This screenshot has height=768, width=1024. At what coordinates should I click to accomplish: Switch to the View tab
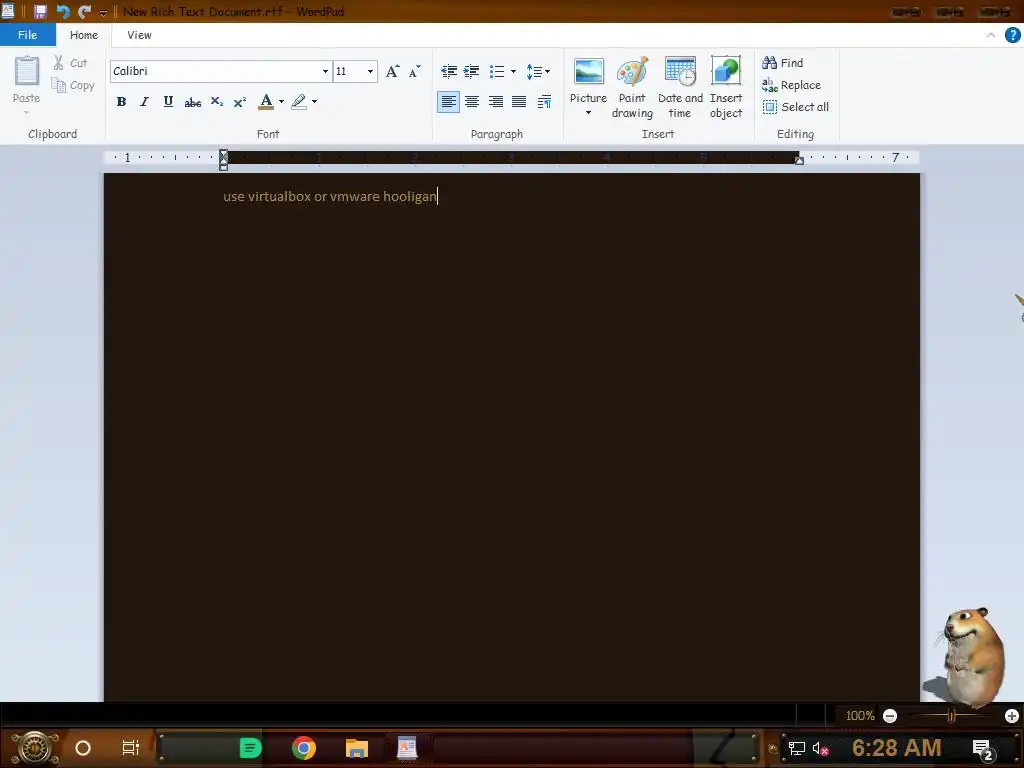point(139,35)
